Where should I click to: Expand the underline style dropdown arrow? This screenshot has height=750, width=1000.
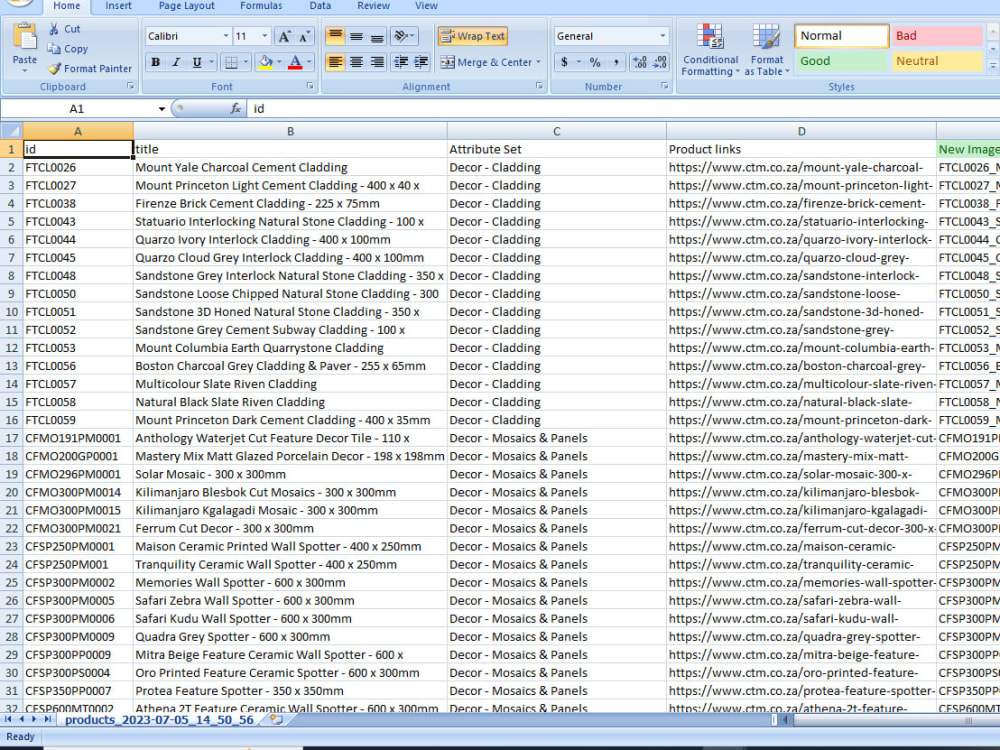(x=211, y=62)
